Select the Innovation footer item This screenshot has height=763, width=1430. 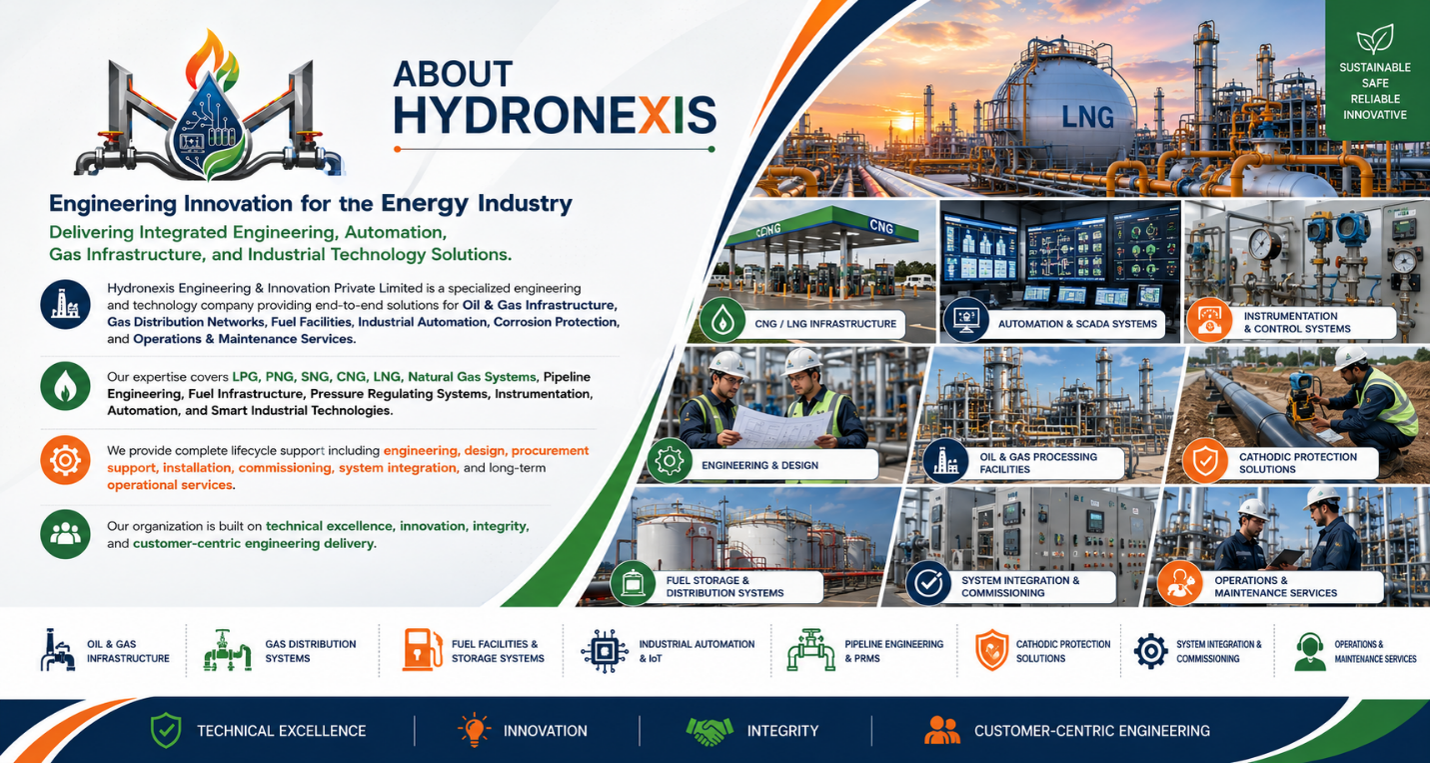coord(521,731)
